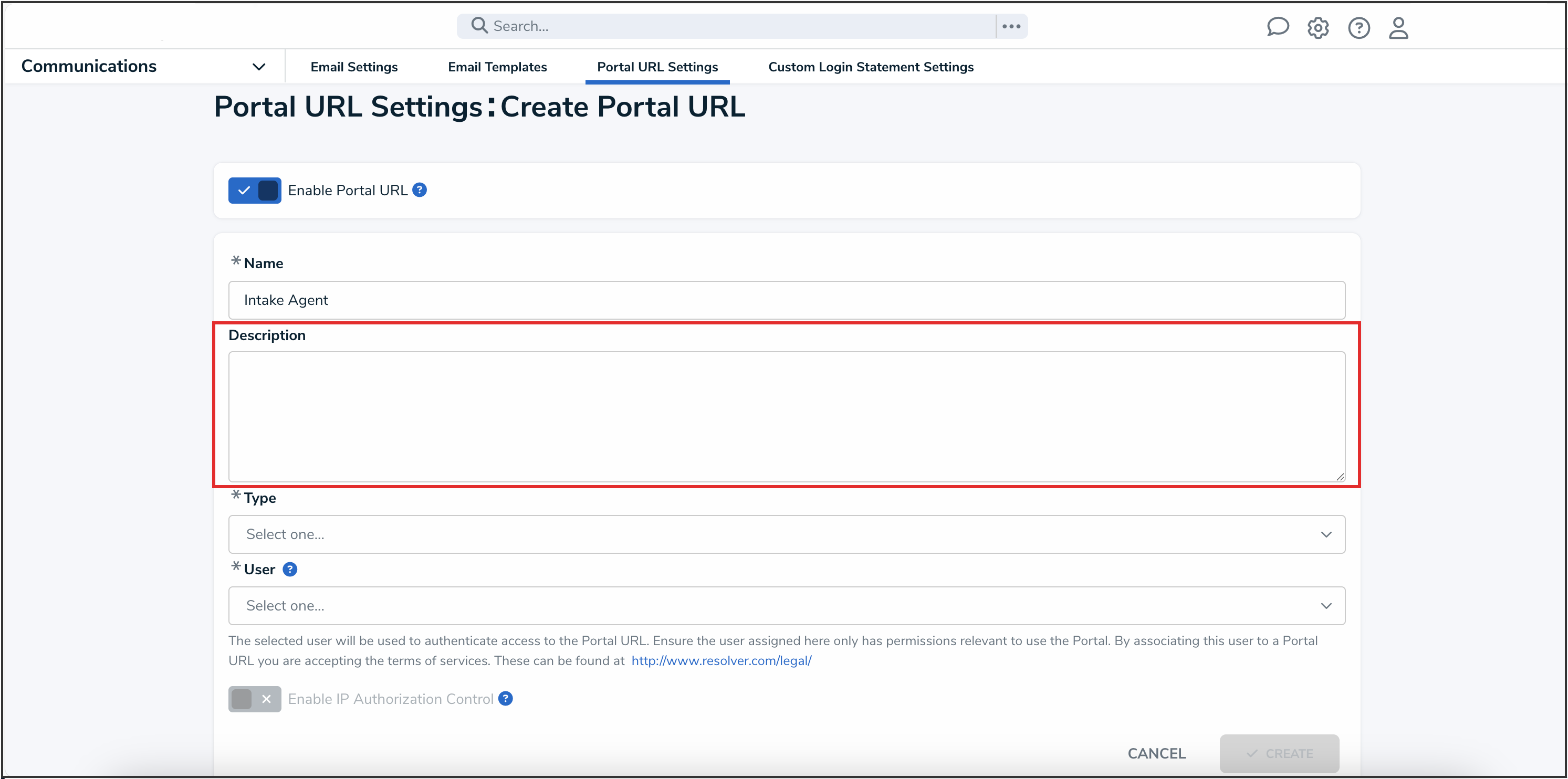This screenshot has height=779, width=1568.
Task: Open the user profile icon
Action: 1398,27
